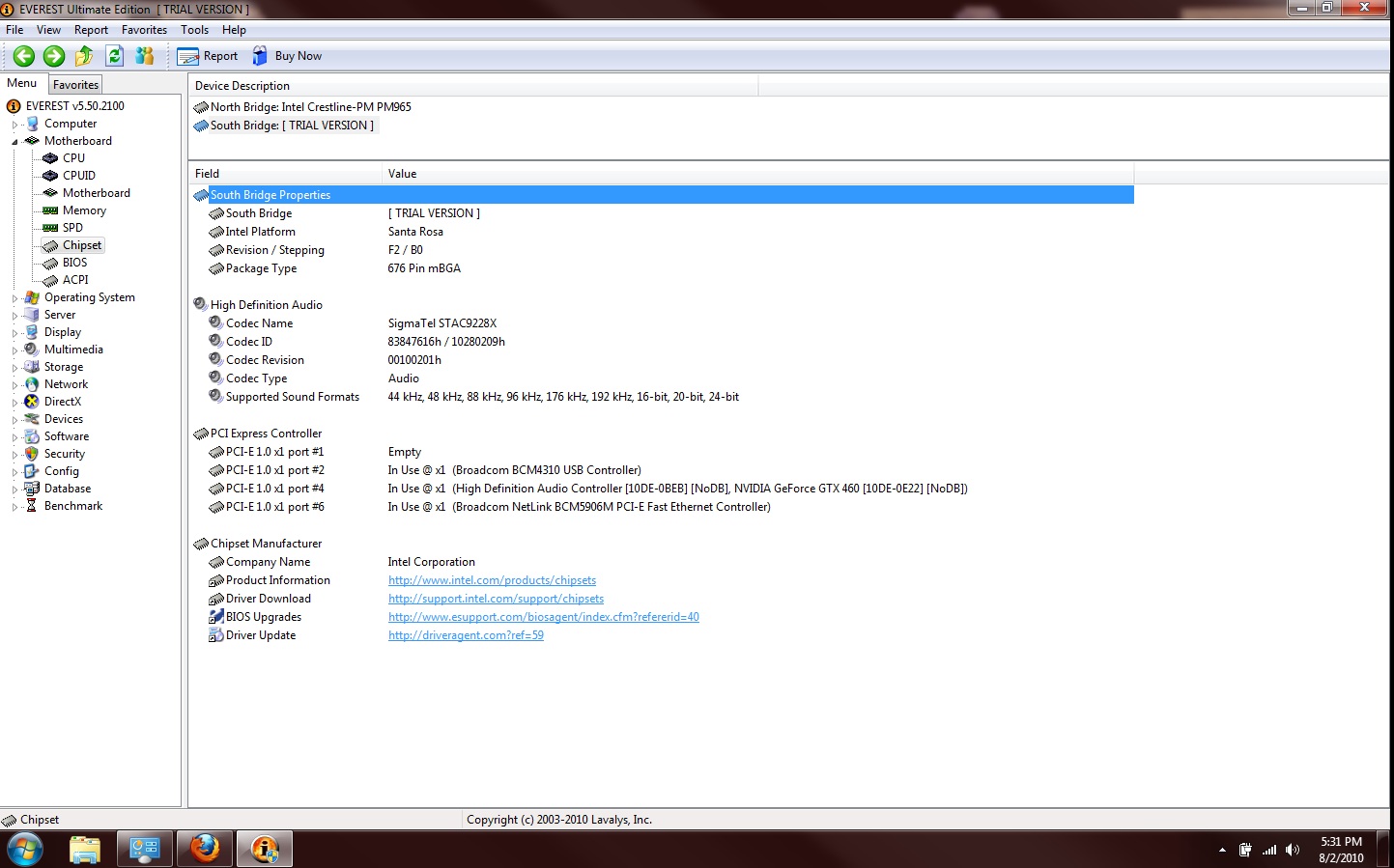1394x868 pixels.
Task: Switch to the Menu tab
Action: (x=22, y=83)
